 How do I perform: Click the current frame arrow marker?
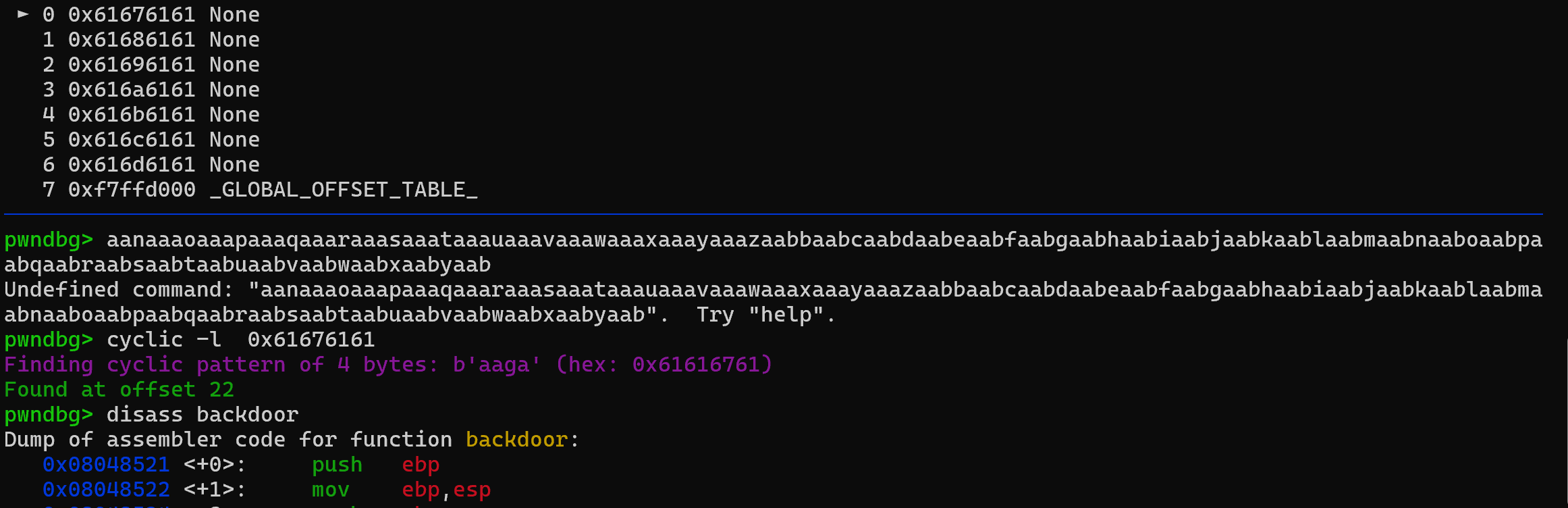(24, 14)
